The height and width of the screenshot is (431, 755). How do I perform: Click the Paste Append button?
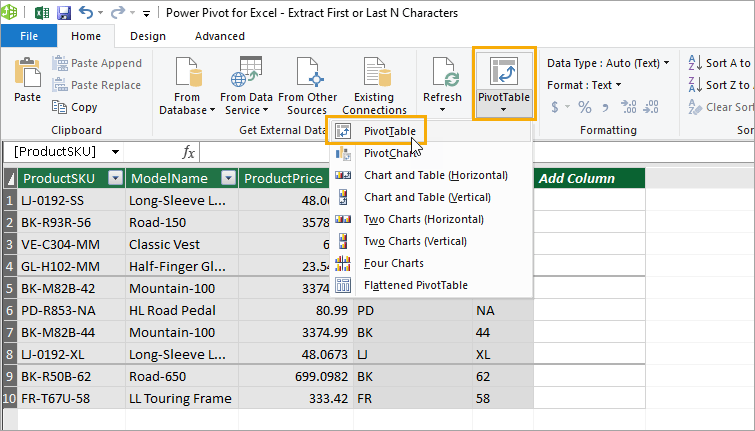(x=97, y=63)
